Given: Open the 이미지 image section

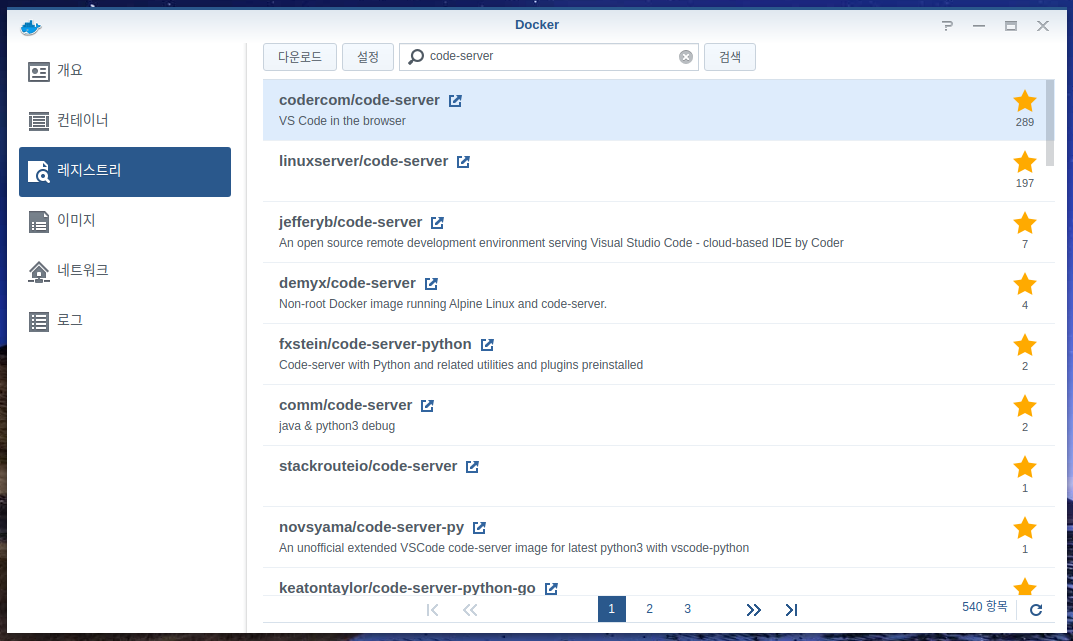Looking at the screenshot, I should (125, 221).
